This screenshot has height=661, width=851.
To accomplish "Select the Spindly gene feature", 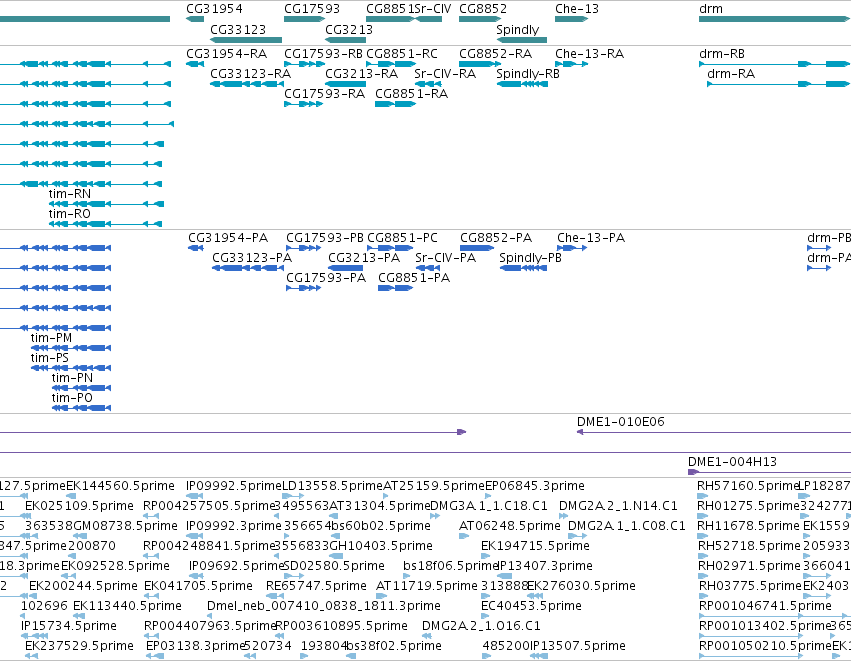I will 522,40.
